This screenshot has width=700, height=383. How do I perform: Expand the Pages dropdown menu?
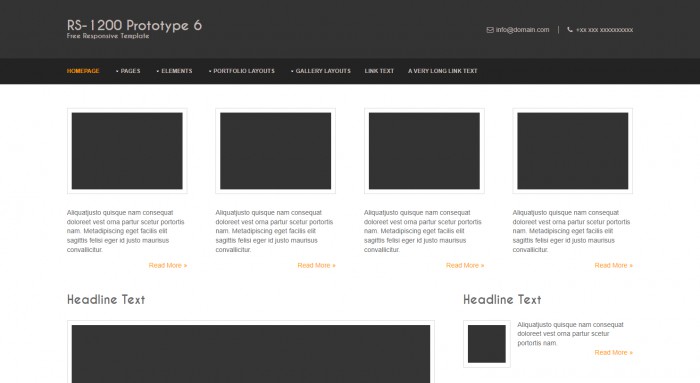pyautogui.click(x=128, y=71)
